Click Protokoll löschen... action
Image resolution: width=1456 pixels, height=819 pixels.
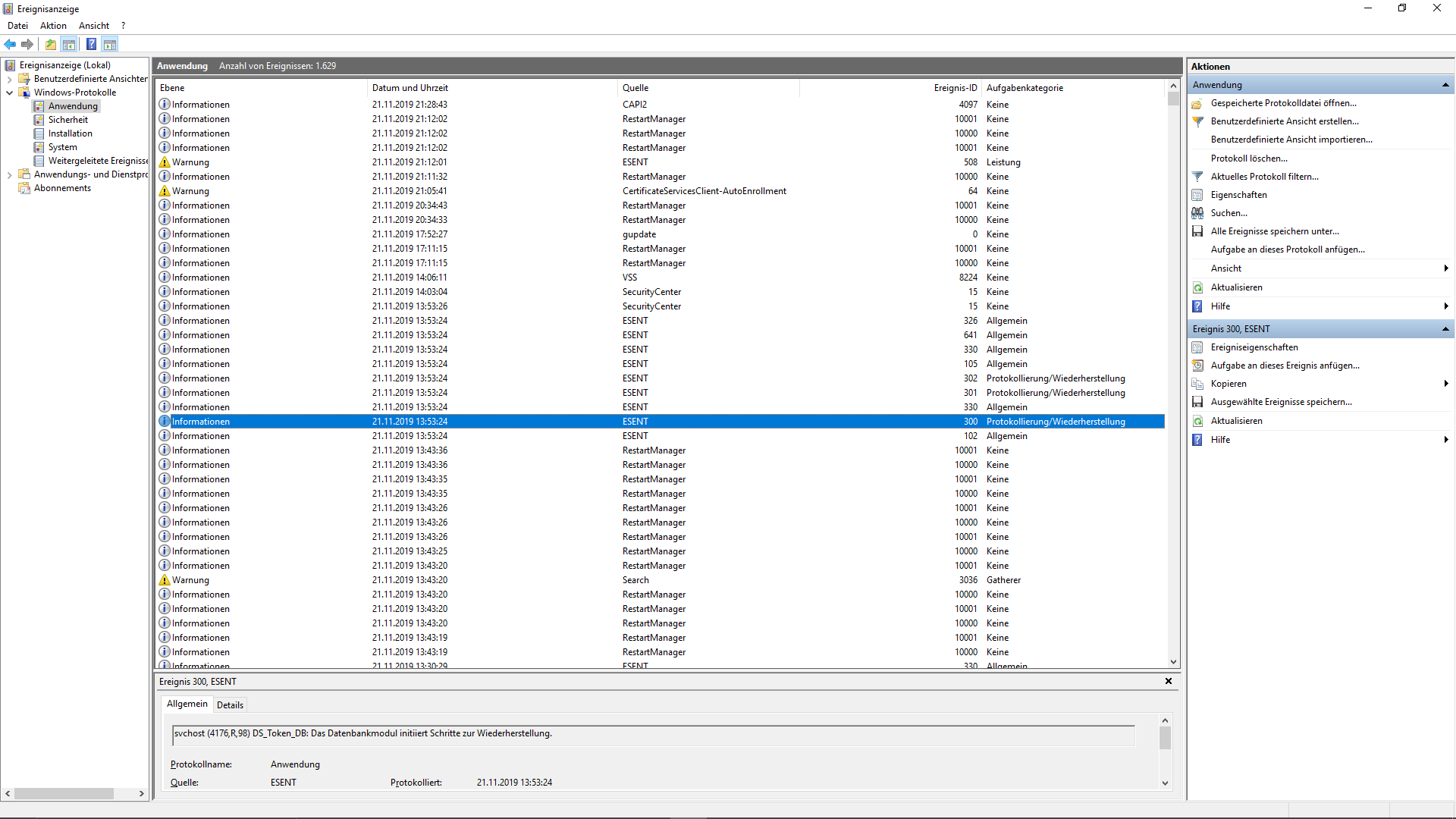click(x=1248, y=158)
